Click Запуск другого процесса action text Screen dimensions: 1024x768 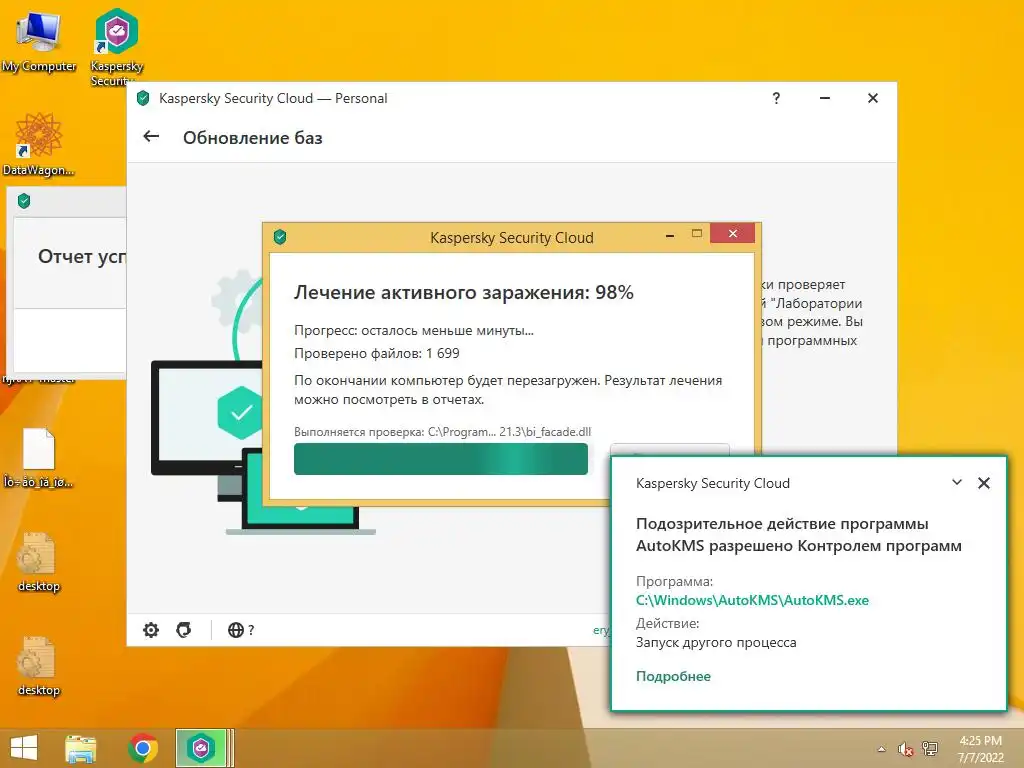coord(716,643)
